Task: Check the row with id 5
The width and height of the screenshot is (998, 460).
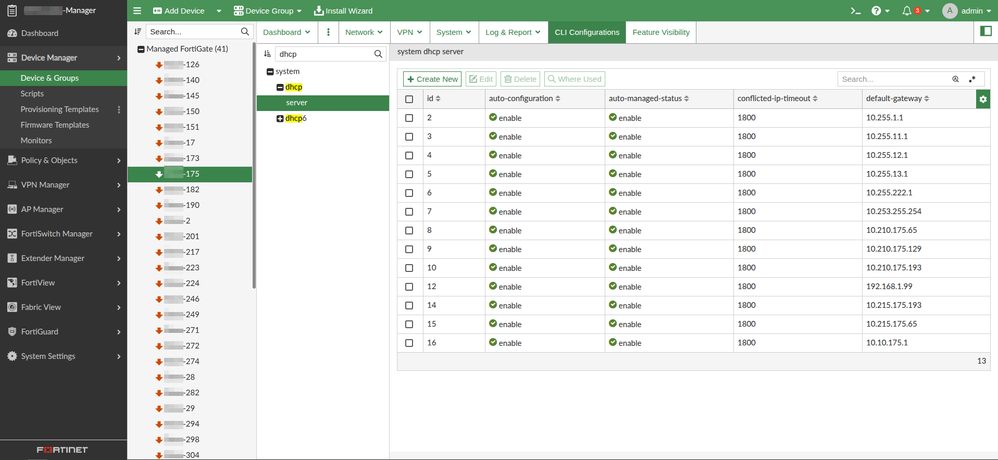Action: (409, 174)
